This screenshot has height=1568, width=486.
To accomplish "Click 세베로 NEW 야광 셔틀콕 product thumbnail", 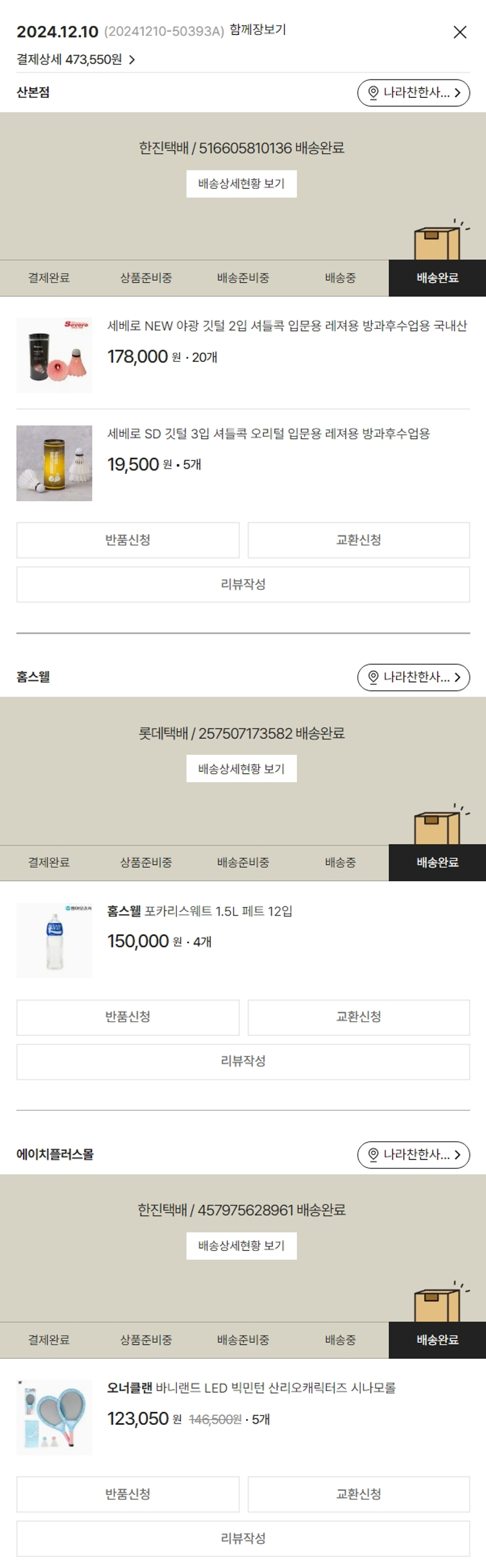I will pyautogui.click(x=54, y=355).
